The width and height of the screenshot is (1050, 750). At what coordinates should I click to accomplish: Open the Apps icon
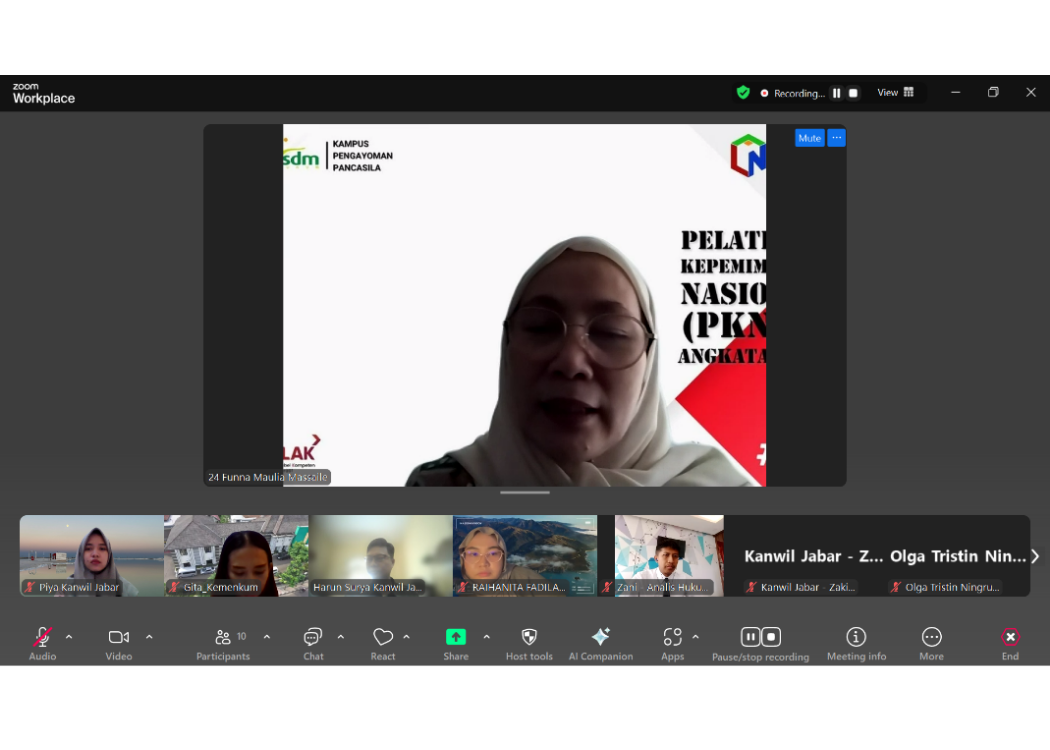(672, 638)
